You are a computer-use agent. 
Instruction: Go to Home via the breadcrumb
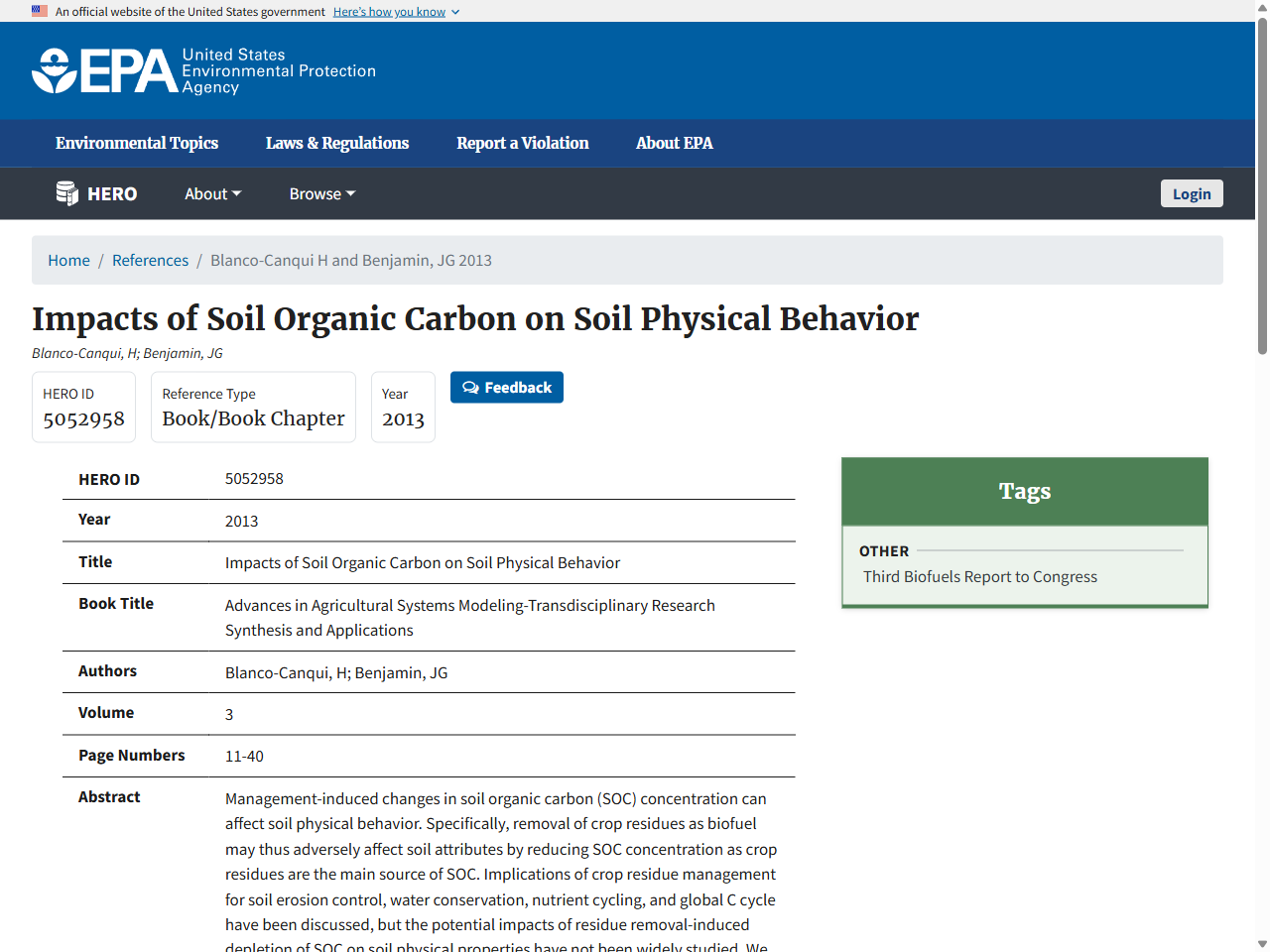(68, 260)
